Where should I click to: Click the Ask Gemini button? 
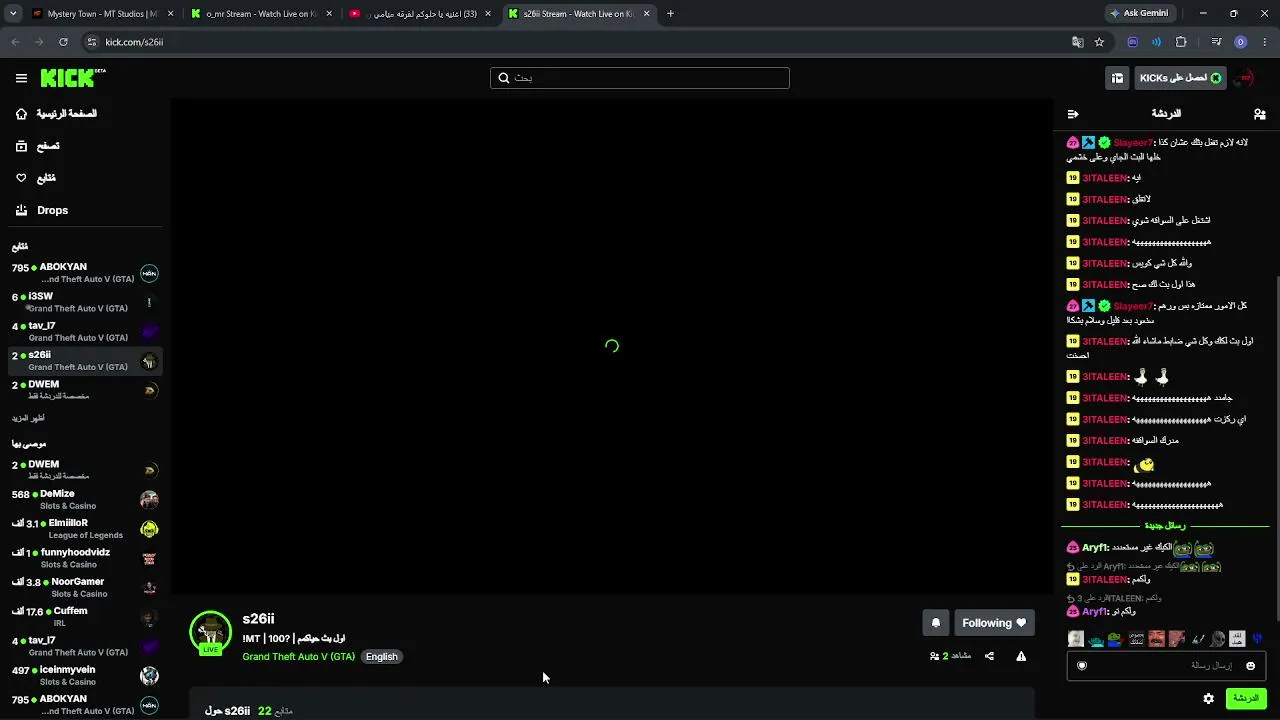(1139, 14)
